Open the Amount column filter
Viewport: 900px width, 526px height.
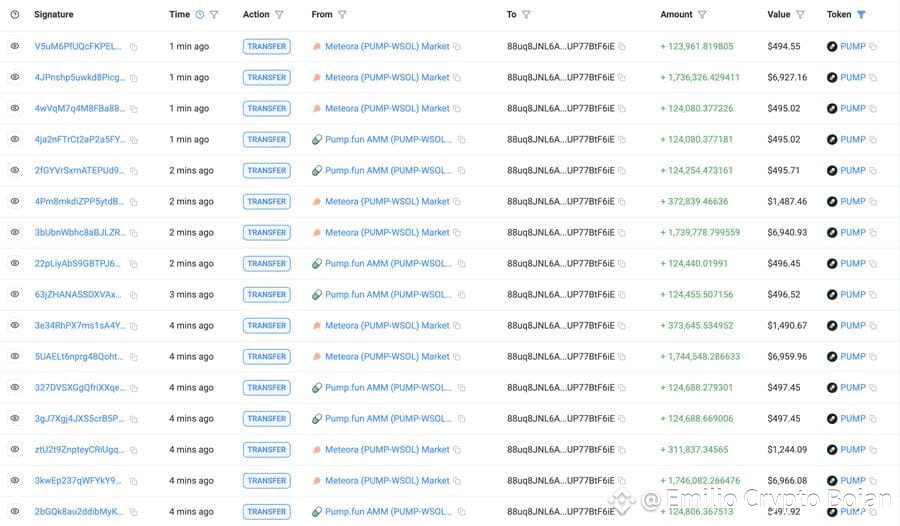[x=702, y=14]
